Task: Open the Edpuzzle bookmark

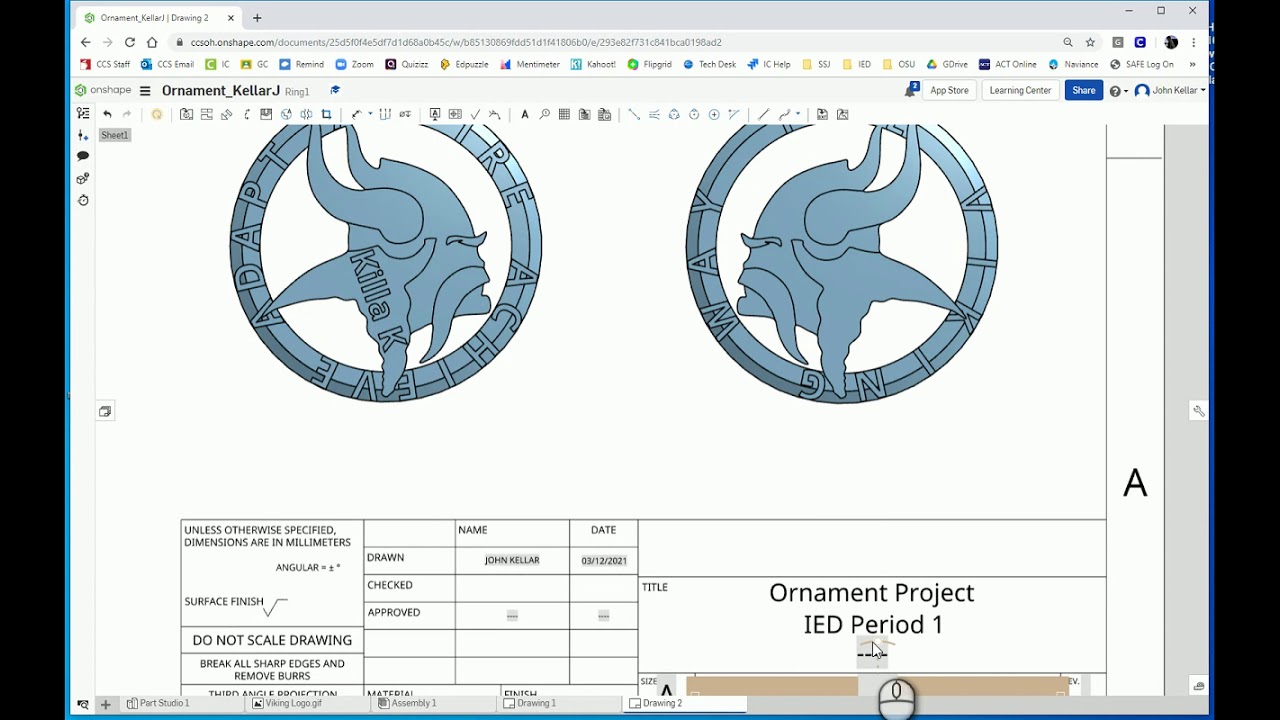Action: [x=463, y=64]
